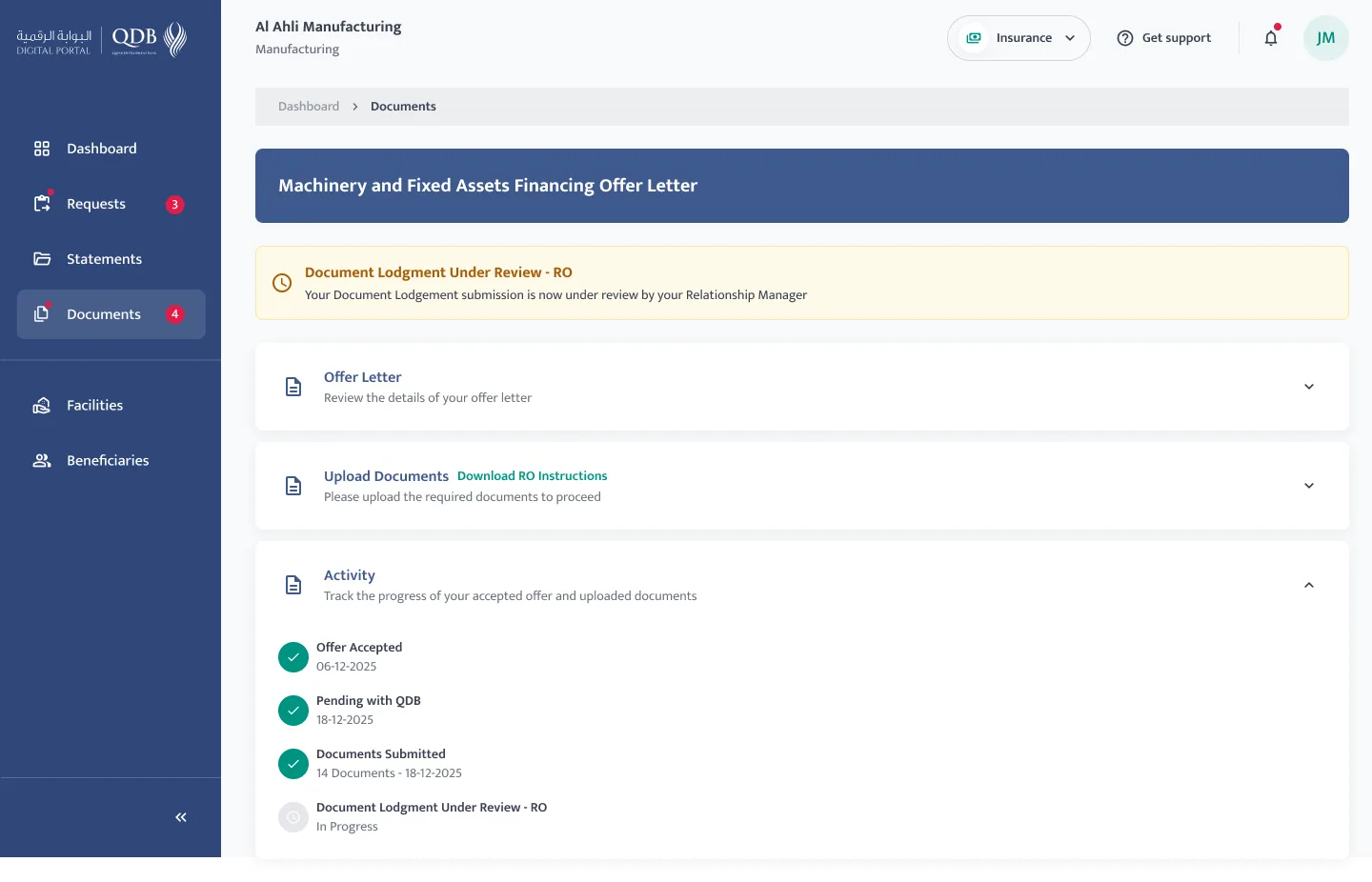Viewport: 1372px width, 882px height.
Task: Open Statements in the sidebar
Action: click(x=111, y=259)
